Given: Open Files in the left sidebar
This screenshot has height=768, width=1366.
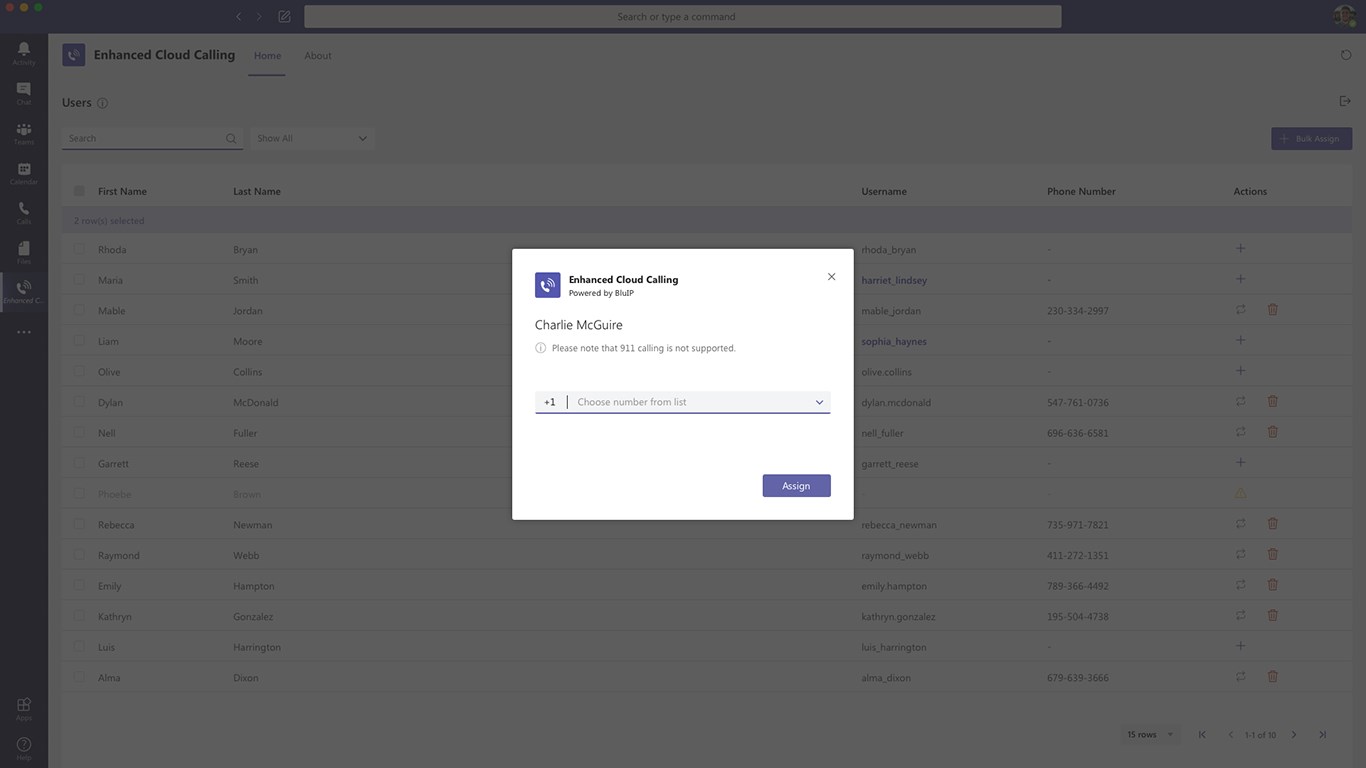Looking at the screenshot, I should (x=24, y=252).
